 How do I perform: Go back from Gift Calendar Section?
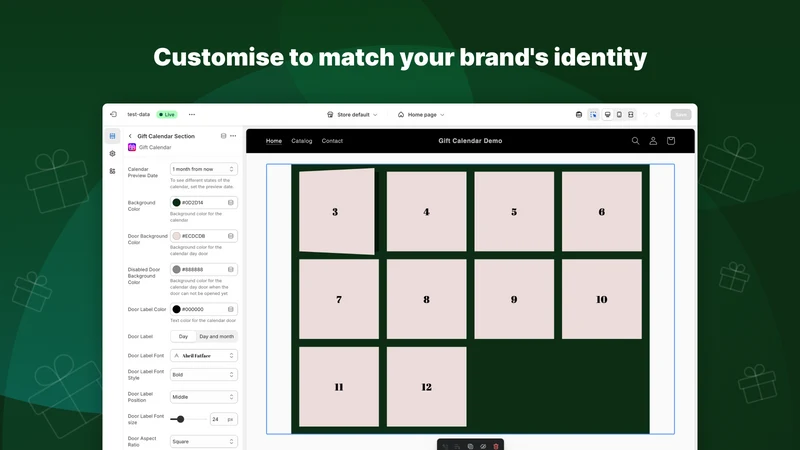130,136
